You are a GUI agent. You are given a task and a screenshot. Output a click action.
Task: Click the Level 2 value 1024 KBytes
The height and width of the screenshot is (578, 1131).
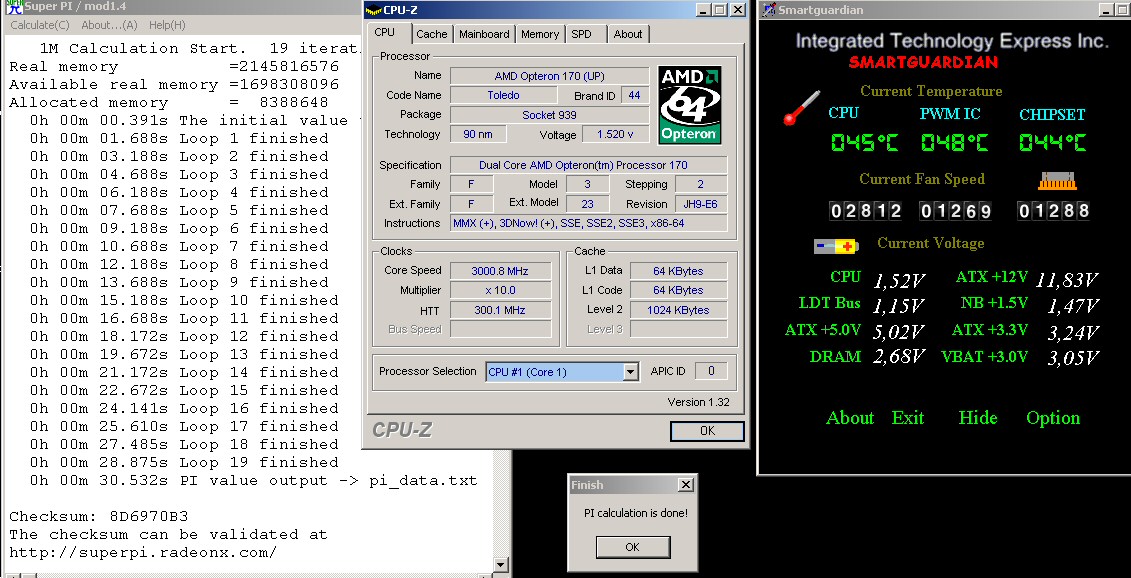click(x=678, y=310)
